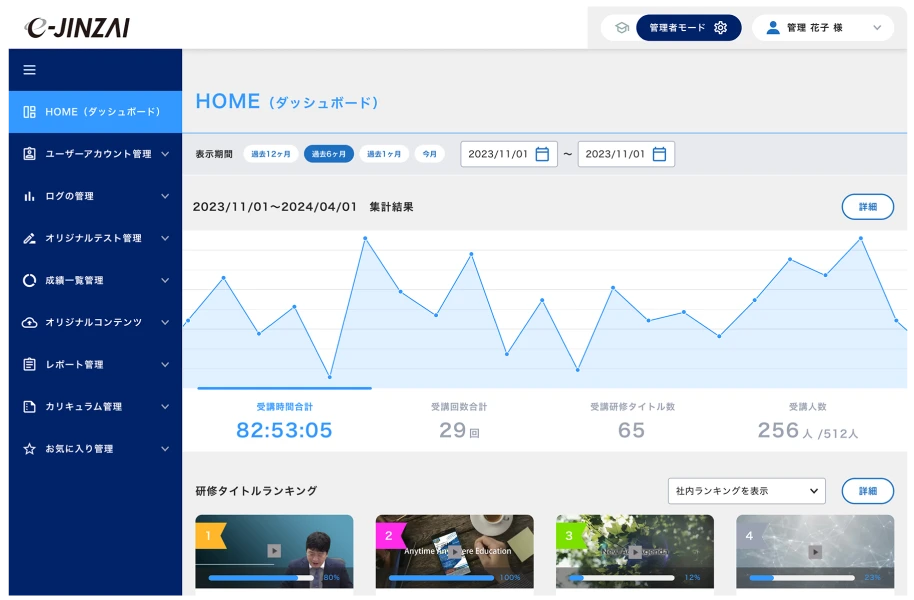Play the rank 1 training video
Viewport: 914px width, 600px height.
click(x=274, y=550)
